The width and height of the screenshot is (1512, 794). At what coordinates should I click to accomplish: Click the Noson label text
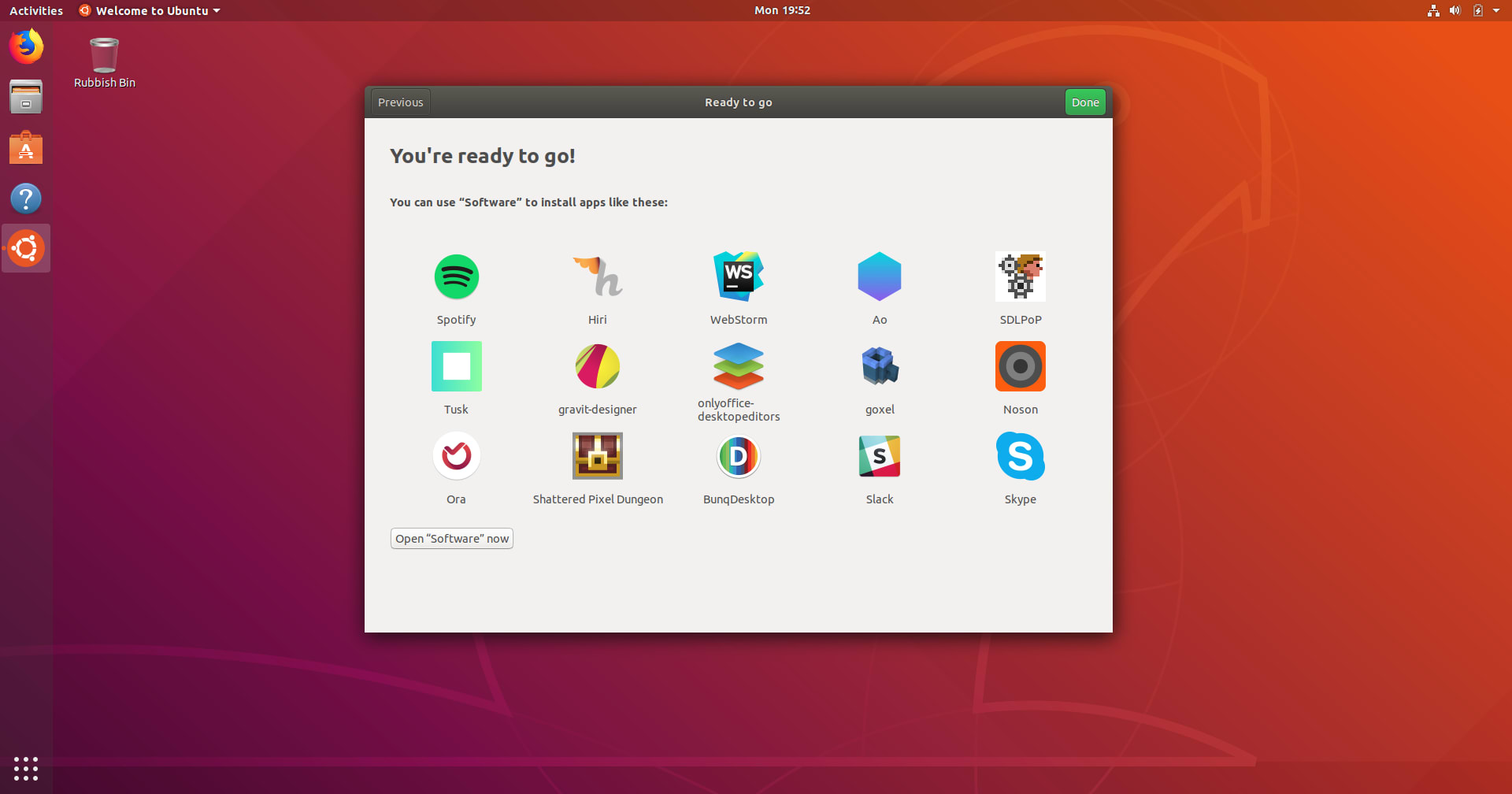coord(1021,410)
